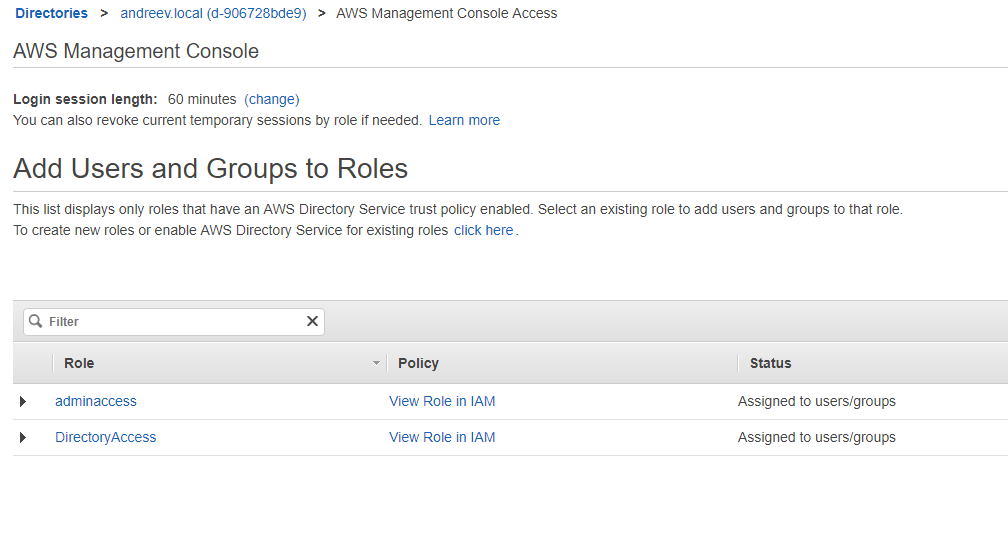Click 'AWS Management Console Access' breadcrumb text
This screenshot has width=1008, height=549.
[447, 14]
